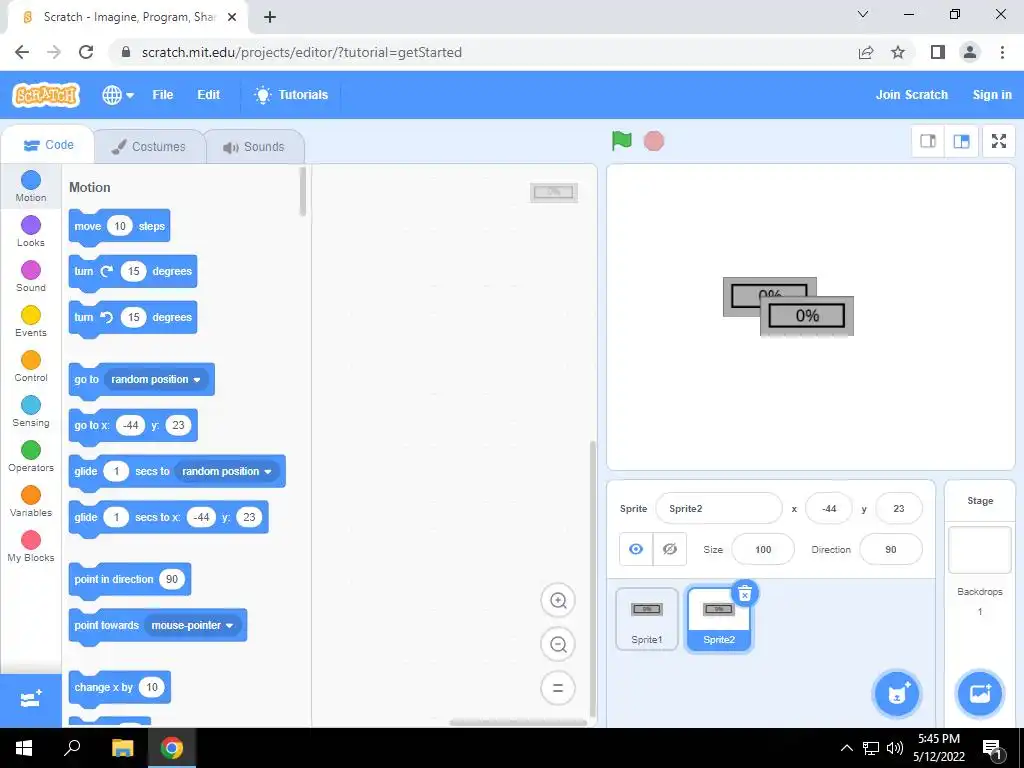Select the Events block category
This screenshot has height=768, width=1024.
(x=31, y=321)
